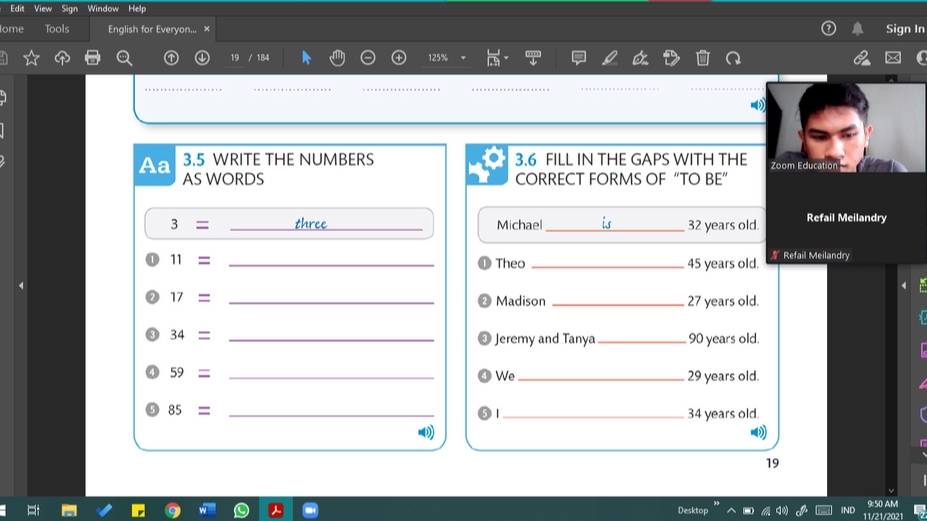Click the page number field showing 19

point(235,58)
